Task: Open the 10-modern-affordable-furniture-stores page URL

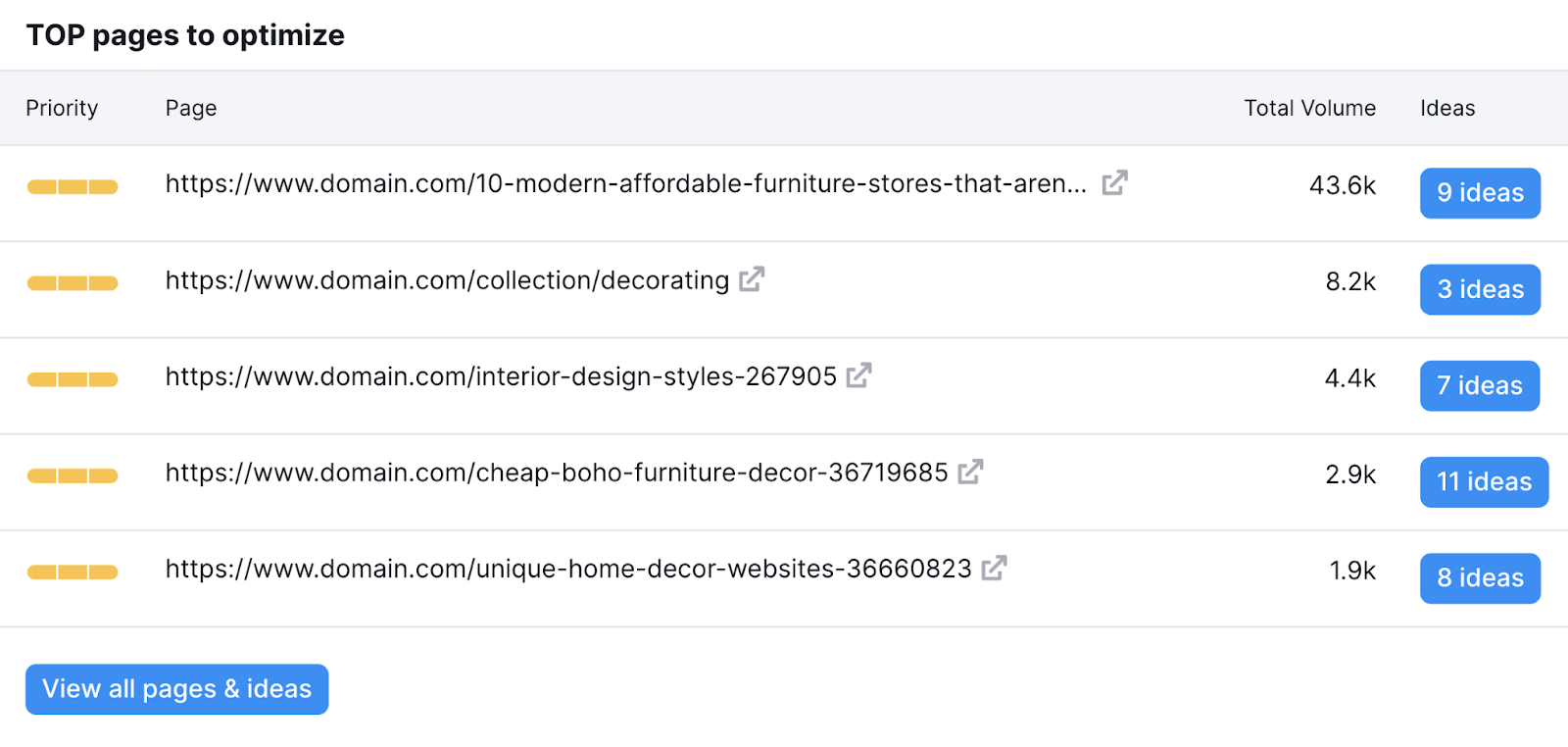Action: click(626, 183)
